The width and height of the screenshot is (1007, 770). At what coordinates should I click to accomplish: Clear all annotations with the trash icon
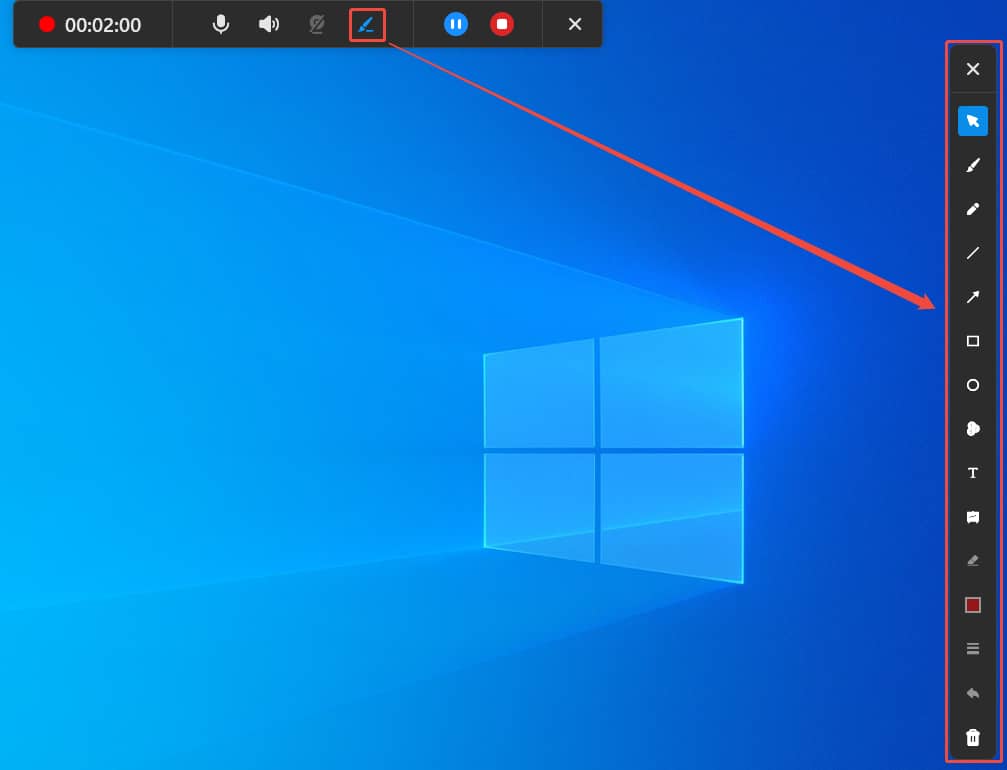coord(972,737)
